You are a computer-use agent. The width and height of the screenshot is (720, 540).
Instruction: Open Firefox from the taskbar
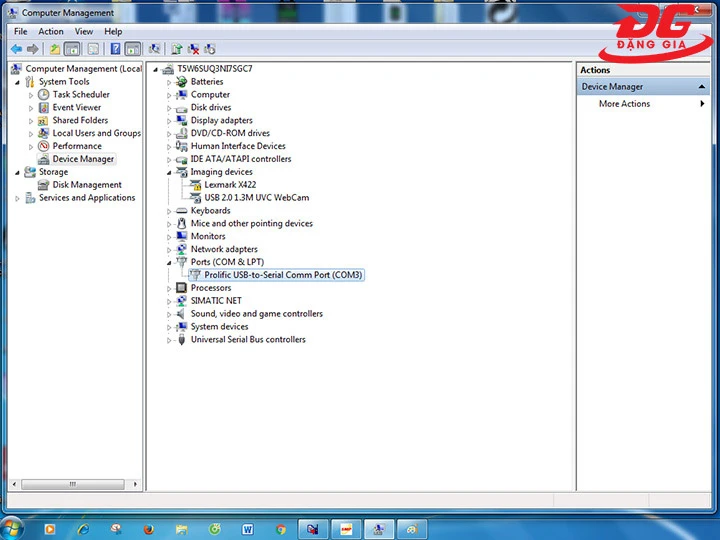coord(149,528)
